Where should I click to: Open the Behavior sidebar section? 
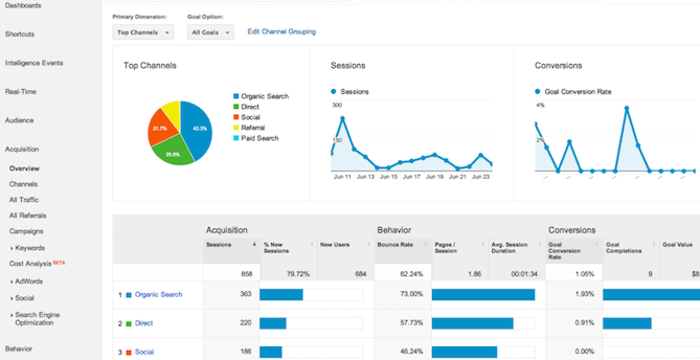(18, 349)
